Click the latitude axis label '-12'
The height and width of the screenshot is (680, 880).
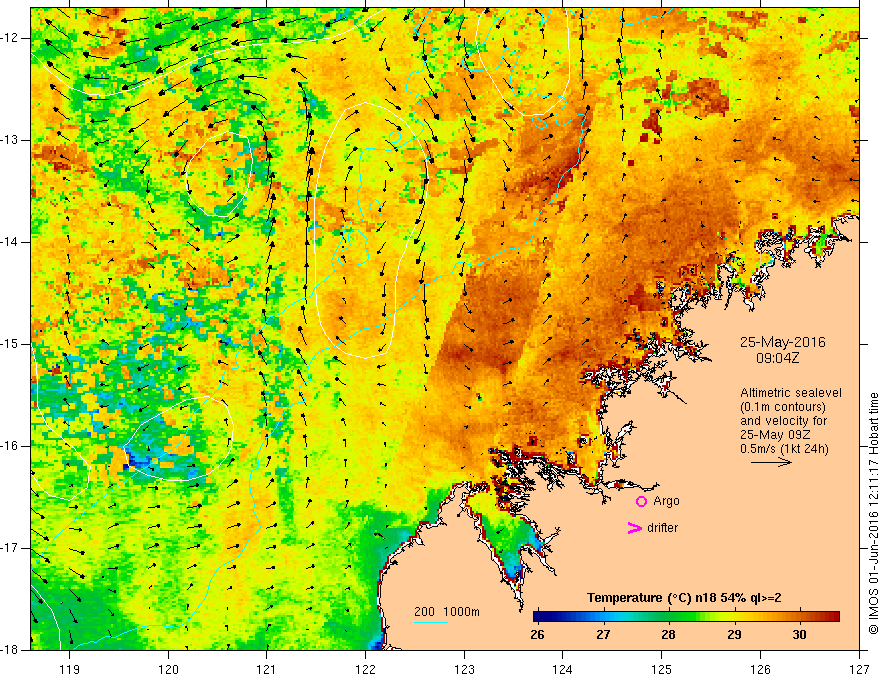(x=11, y=38)
